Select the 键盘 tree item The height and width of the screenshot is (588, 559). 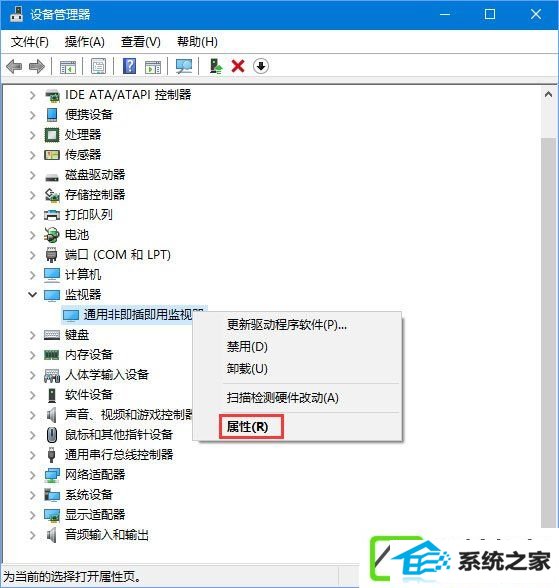77,334
